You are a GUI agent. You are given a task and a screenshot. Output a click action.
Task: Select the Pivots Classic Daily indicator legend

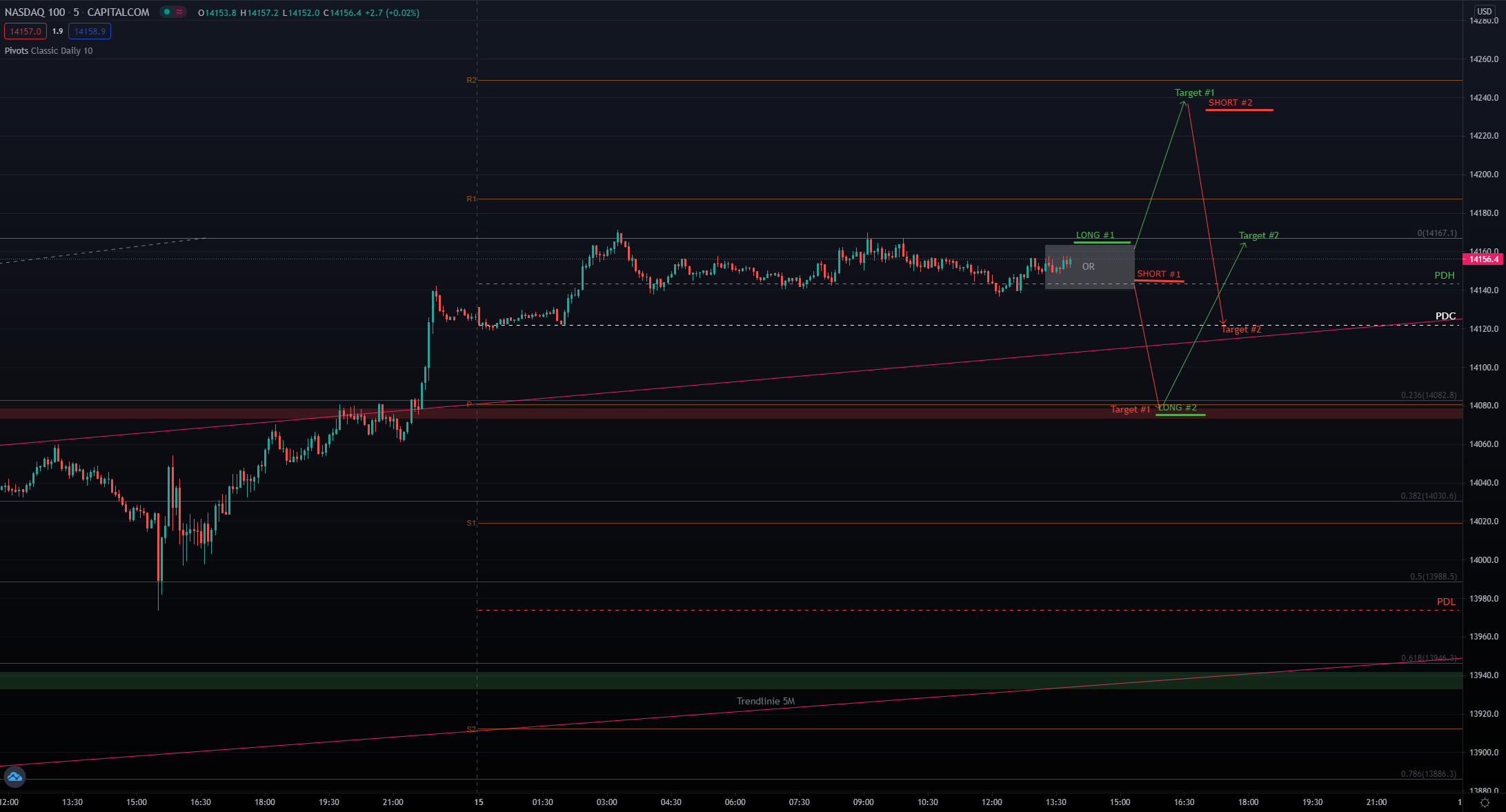(x=48, y=50)
